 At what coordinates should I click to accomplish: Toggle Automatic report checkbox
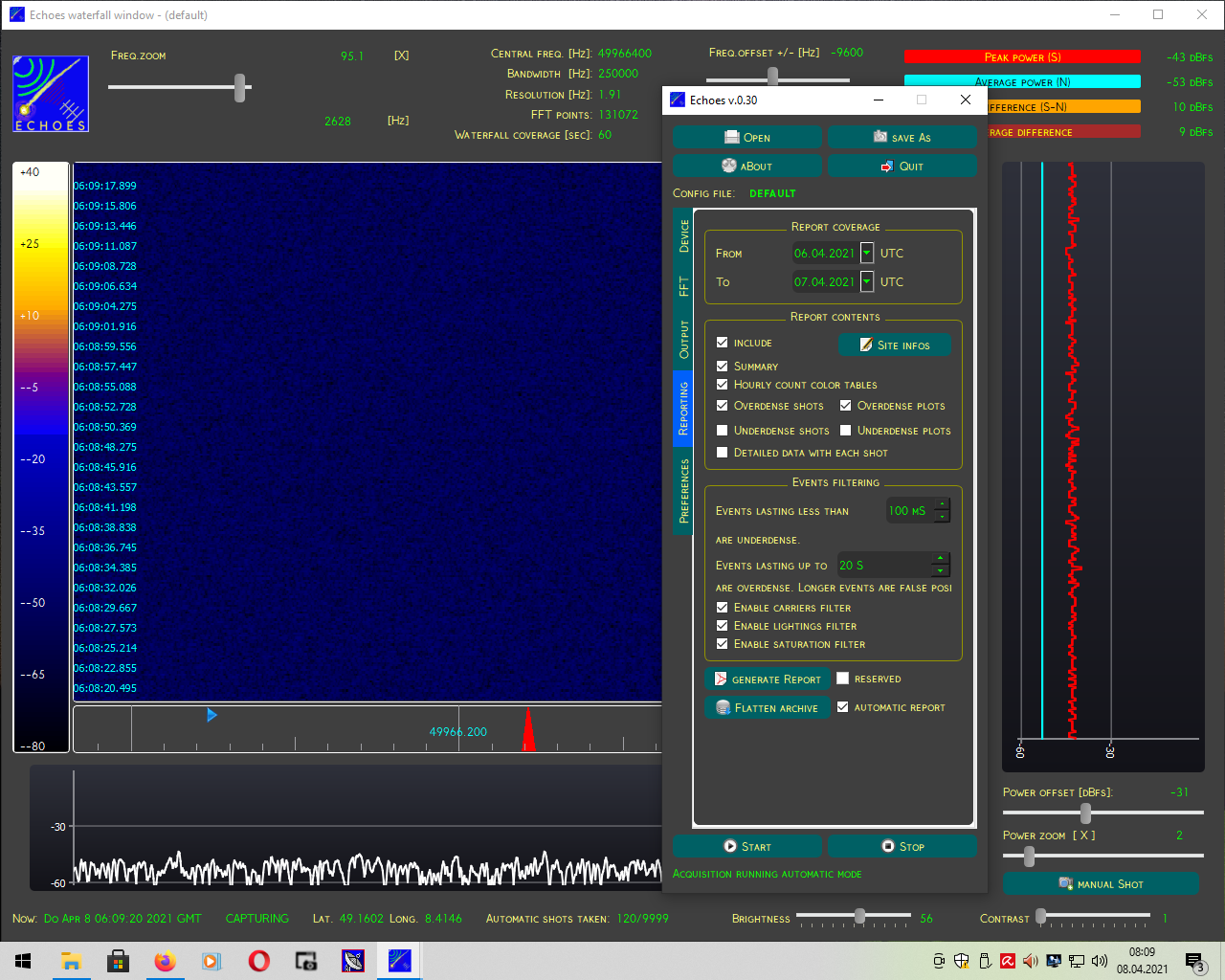pyautogui.click(x=842, y=707)
